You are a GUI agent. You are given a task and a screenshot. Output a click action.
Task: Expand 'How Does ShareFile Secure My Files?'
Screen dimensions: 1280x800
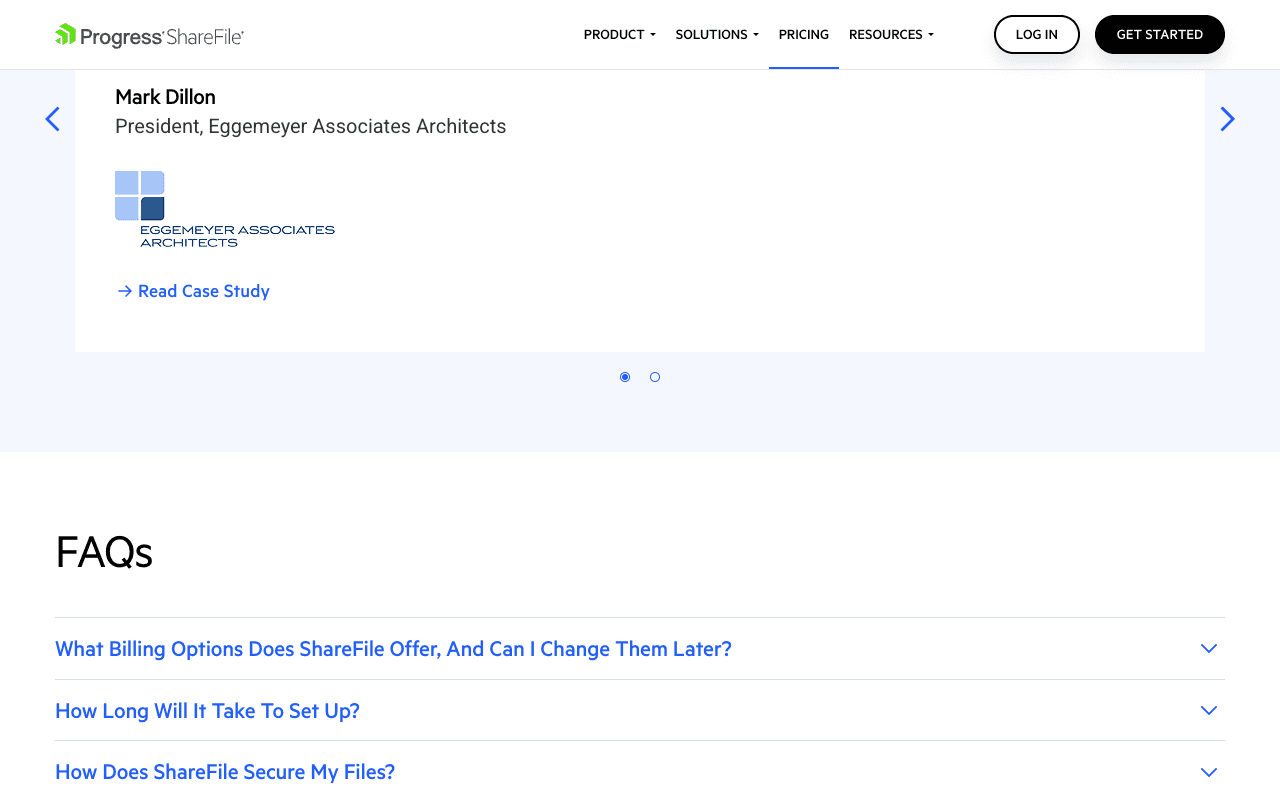tap(640, 772)
